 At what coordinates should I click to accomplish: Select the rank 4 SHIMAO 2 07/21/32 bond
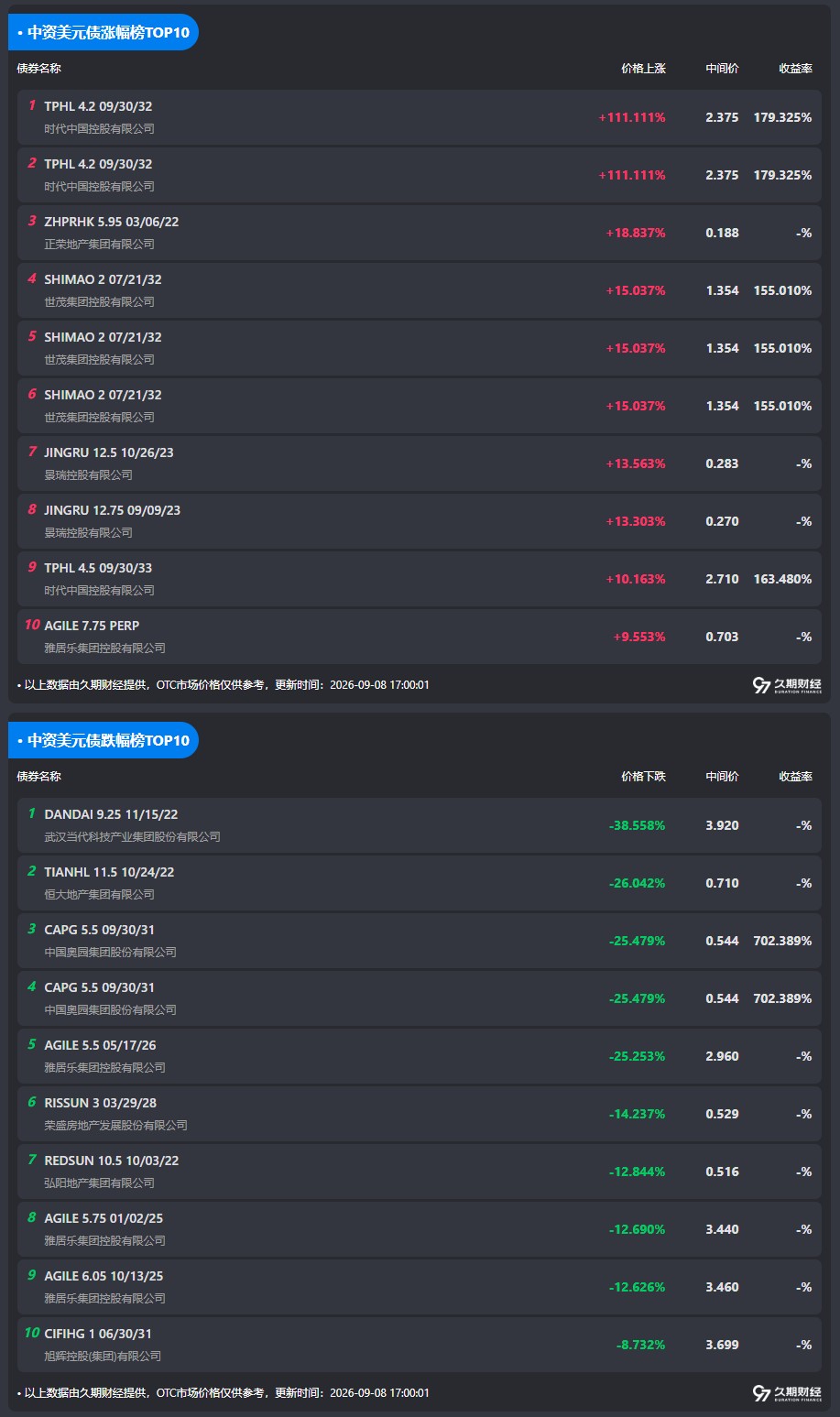(420, 290)
